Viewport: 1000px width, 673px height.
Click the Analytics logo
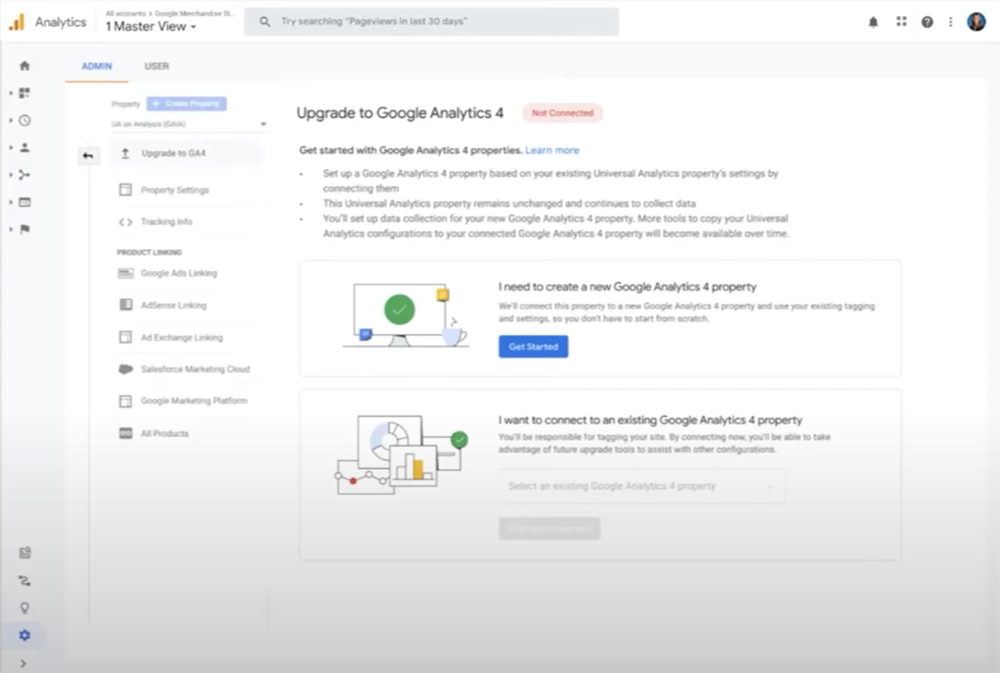tap(17, 22)
